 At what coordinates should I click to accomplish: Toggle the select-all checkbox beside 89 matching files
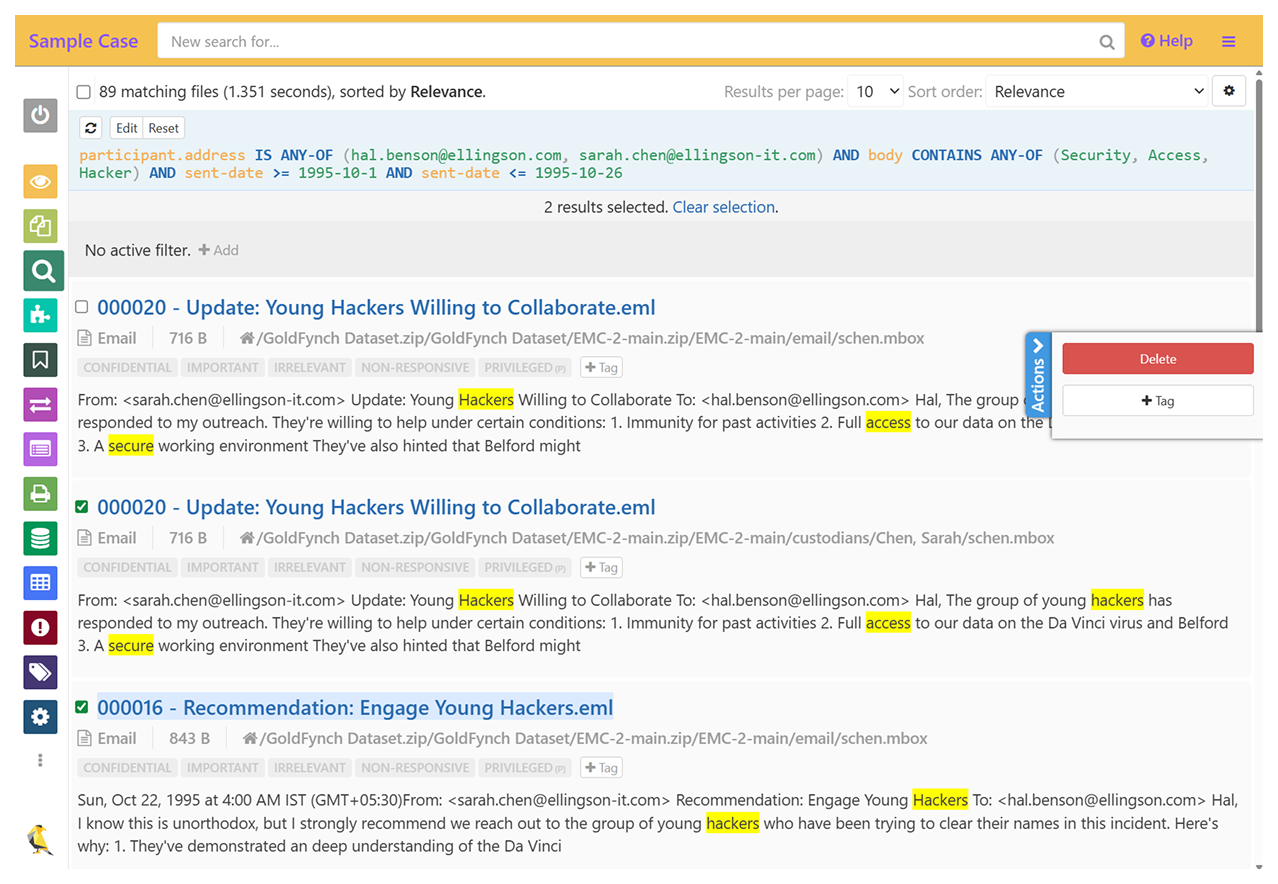[84, 92]
